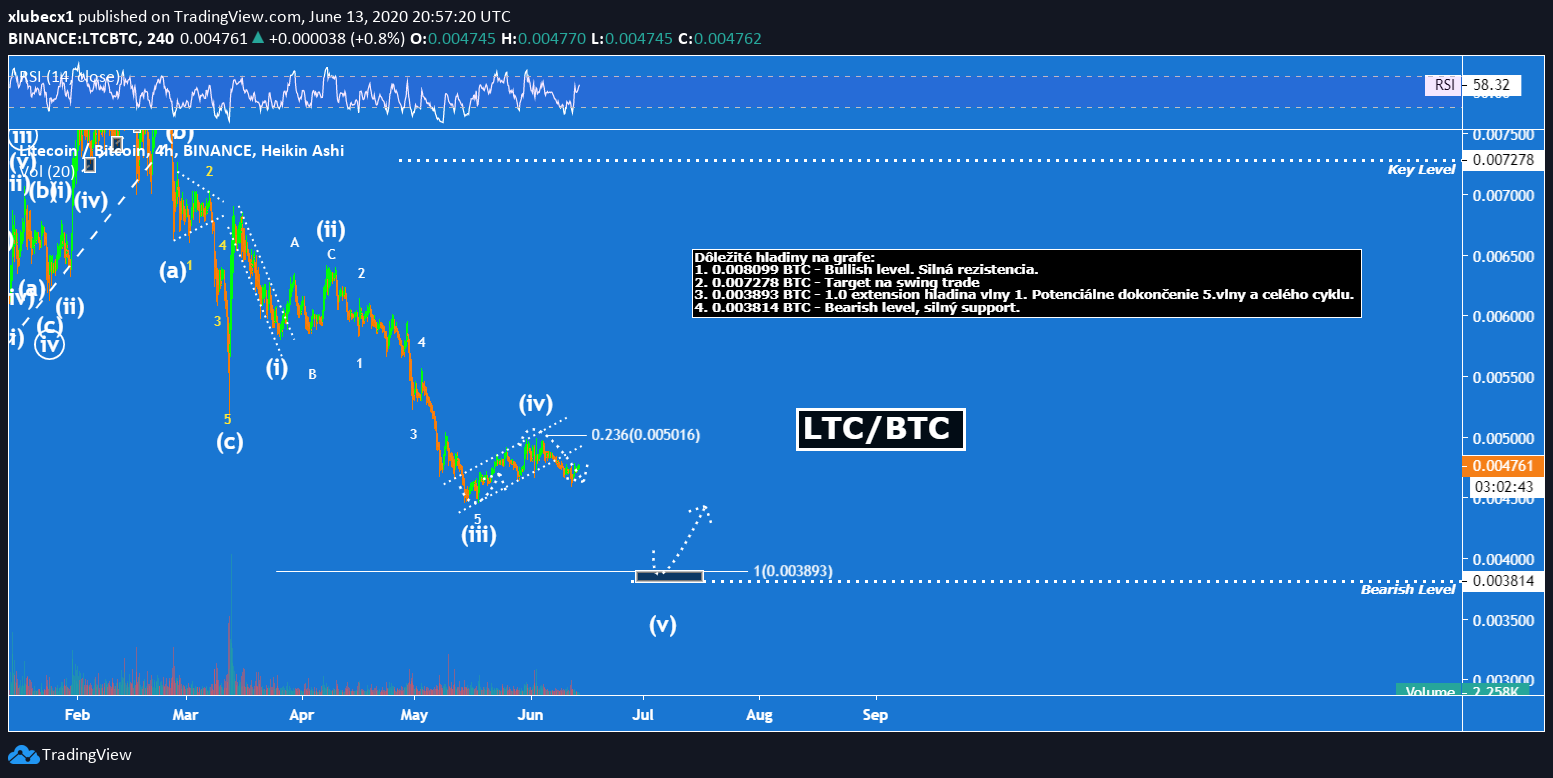
Task: Open the xlubecx1 author profile link
Action: pyautogui.click(x=39, y=17)
